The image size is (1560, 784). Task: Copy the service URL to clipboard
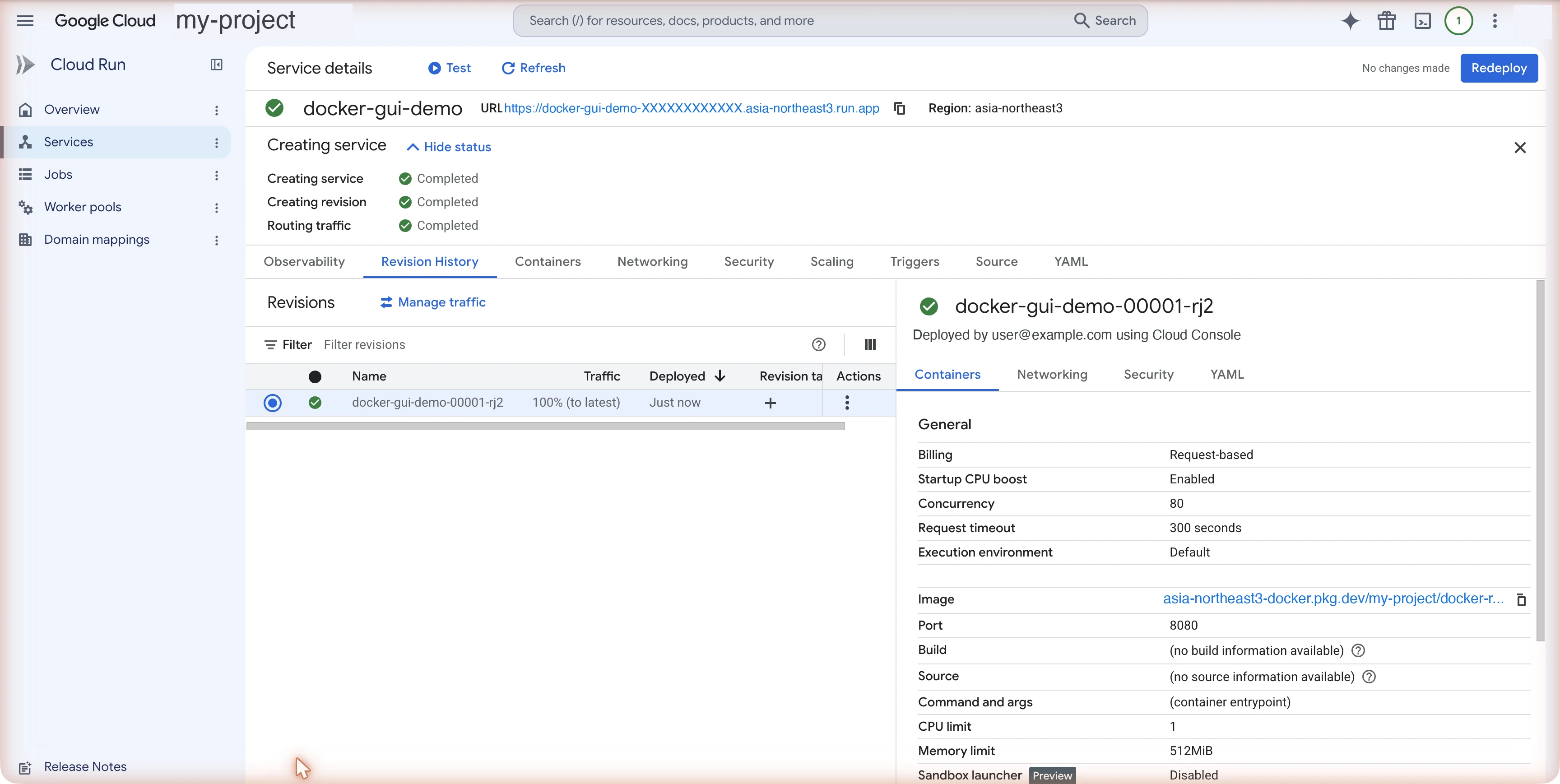click(899, 108)
